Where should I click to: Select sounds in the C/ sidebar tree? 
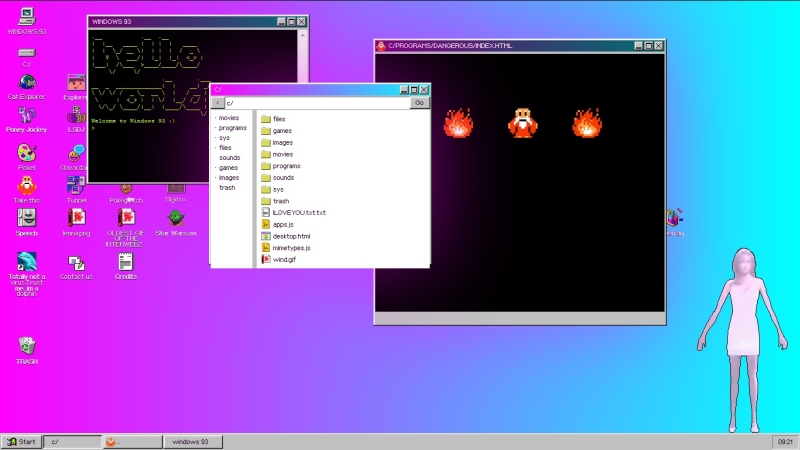230,158
